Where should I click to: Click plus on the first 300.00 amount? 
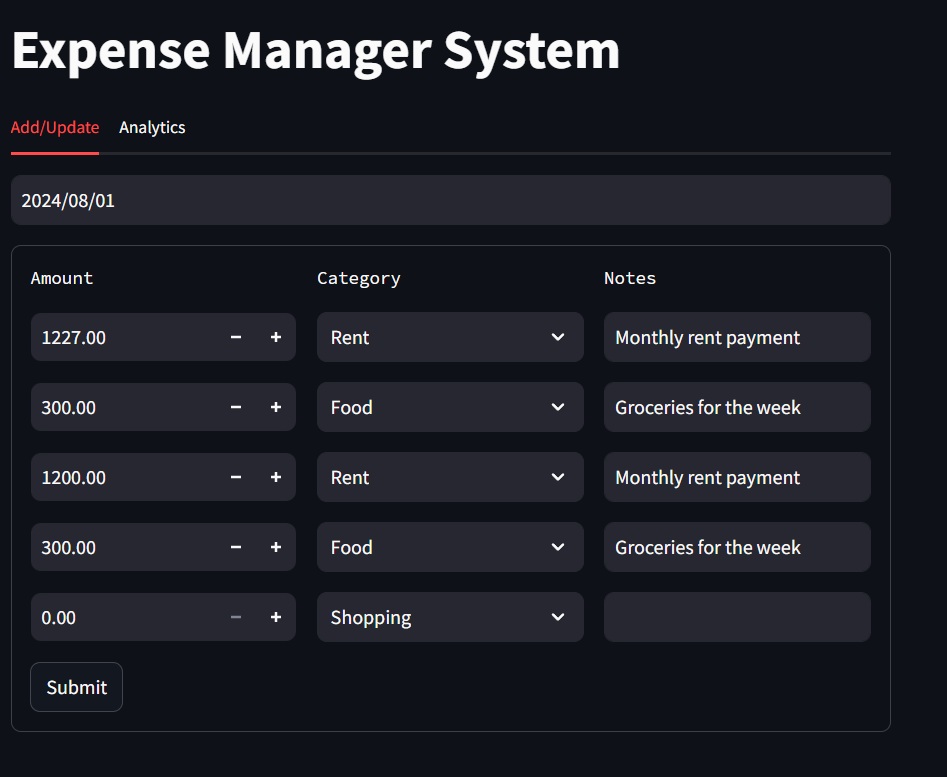275,407
